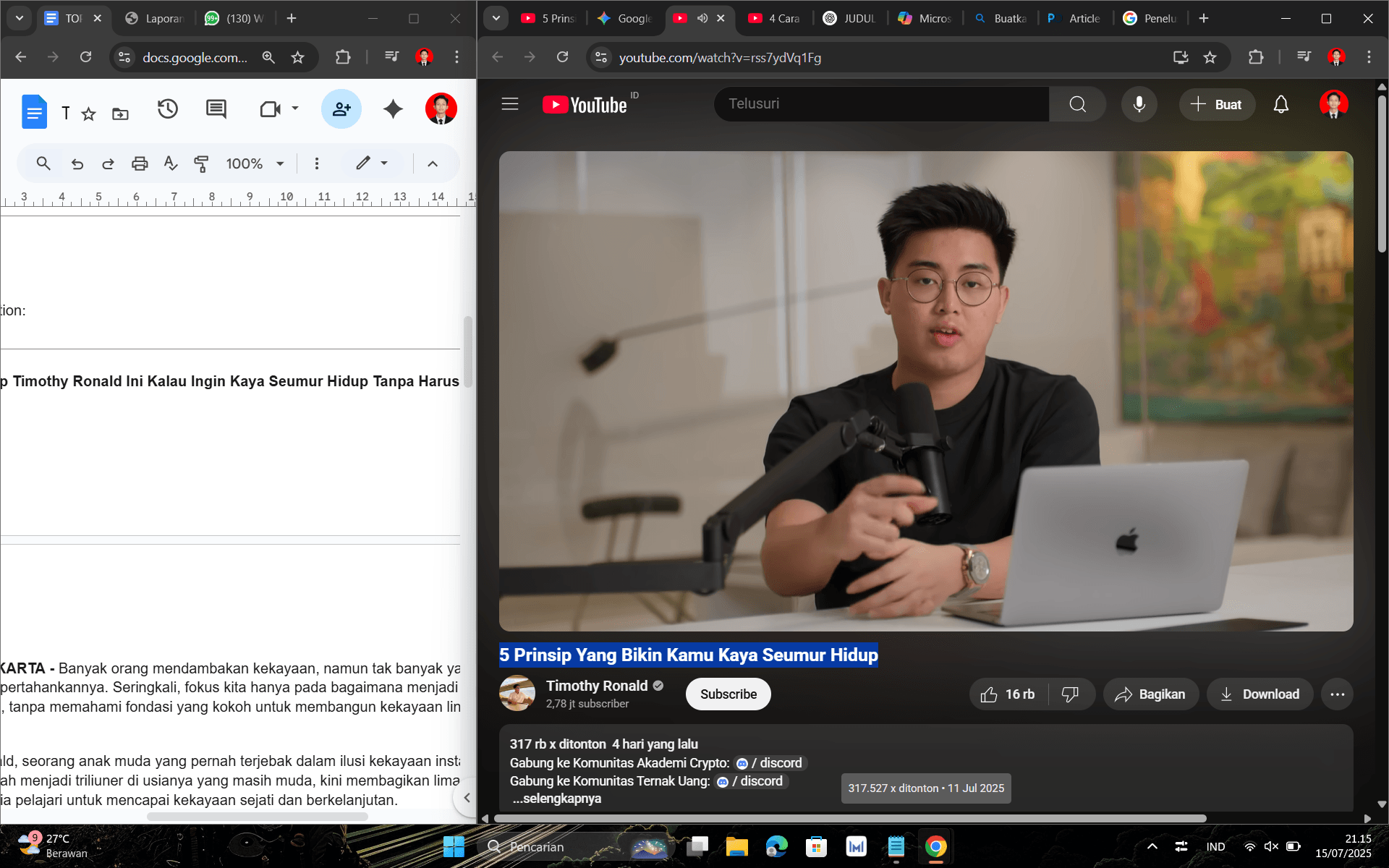This screenshot has height=868, width=1389.
Task: Open the Timothy Ronald channel avatar
Action: pos(517,693)
